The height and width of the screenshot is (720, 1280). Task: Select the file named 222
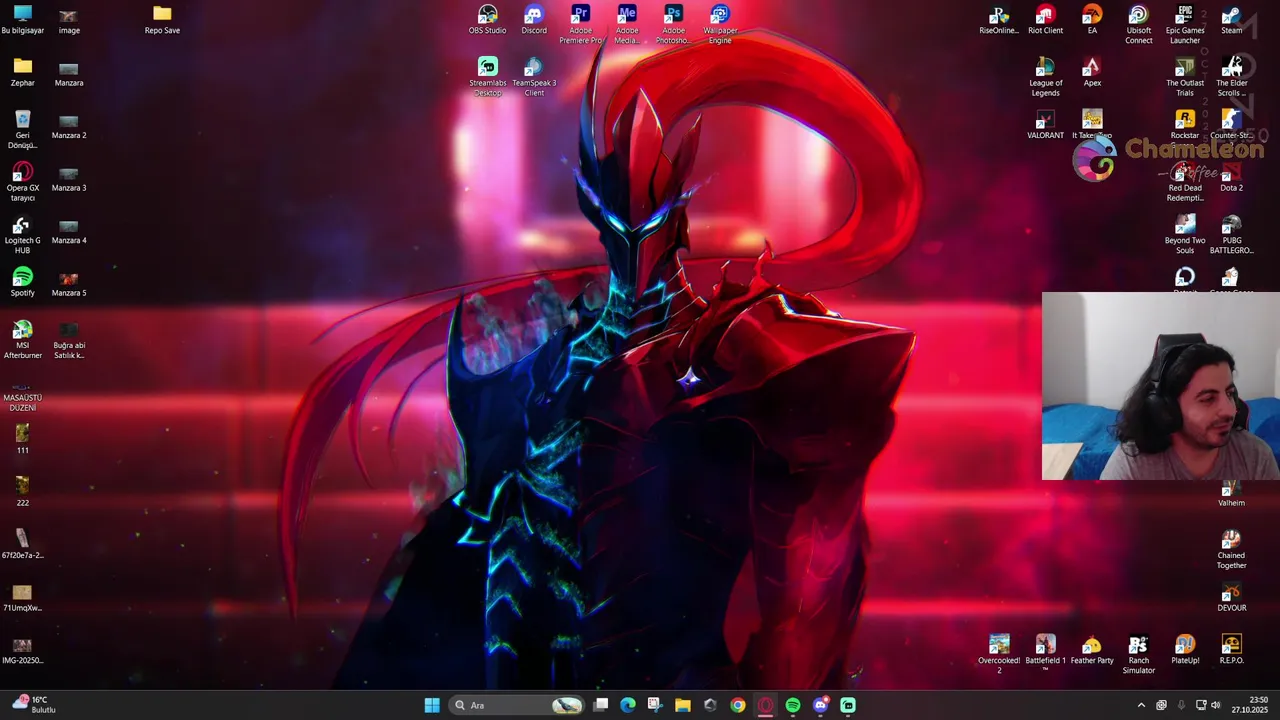[22, 492]
